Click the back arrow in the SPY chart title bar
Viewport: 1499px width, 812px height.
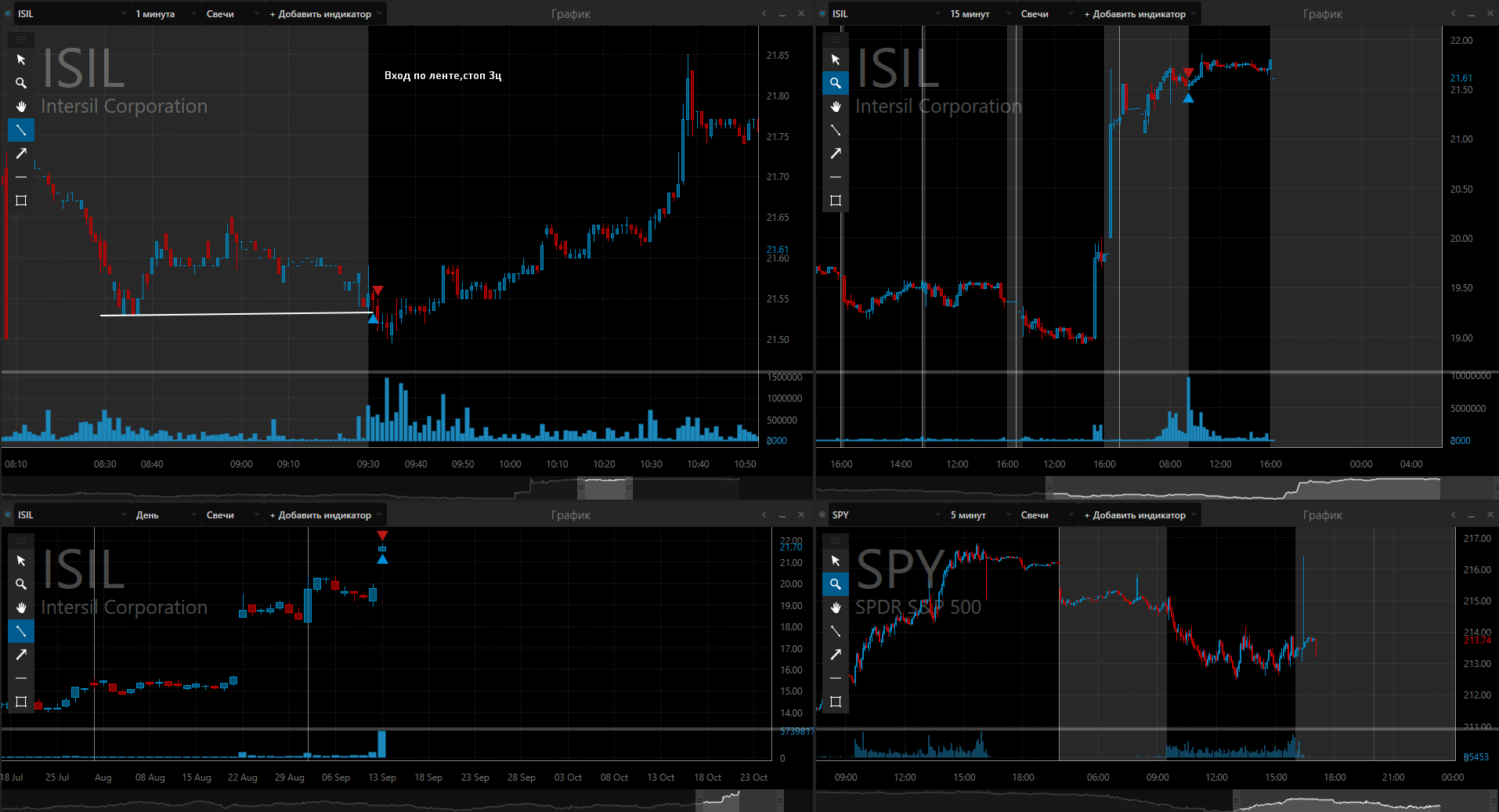tap(1454, 515)
